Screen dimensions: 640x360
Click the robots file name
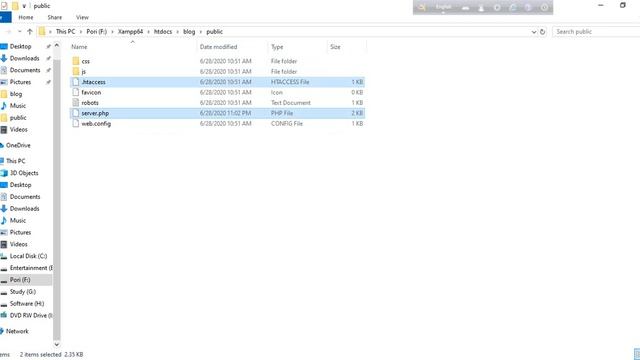pos(90,103)
